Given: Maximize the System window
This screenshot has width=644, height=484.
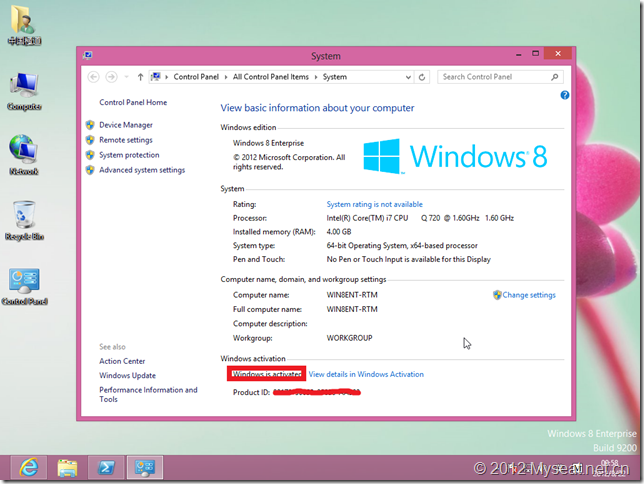Looking at the screenshot, I should [535, 53].
